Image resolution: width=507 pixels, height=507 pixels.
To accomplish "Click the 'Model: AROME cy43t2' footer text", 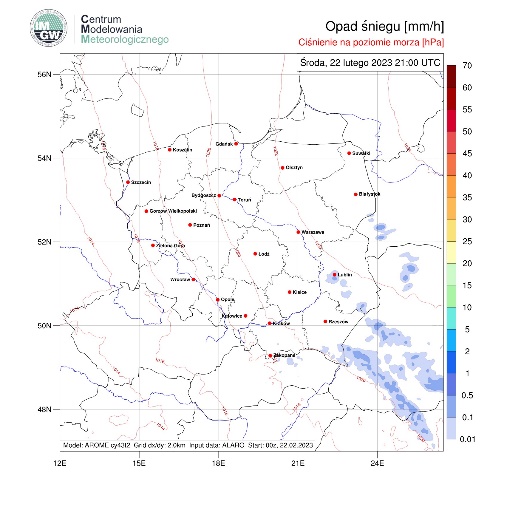I will pos(97,445).
